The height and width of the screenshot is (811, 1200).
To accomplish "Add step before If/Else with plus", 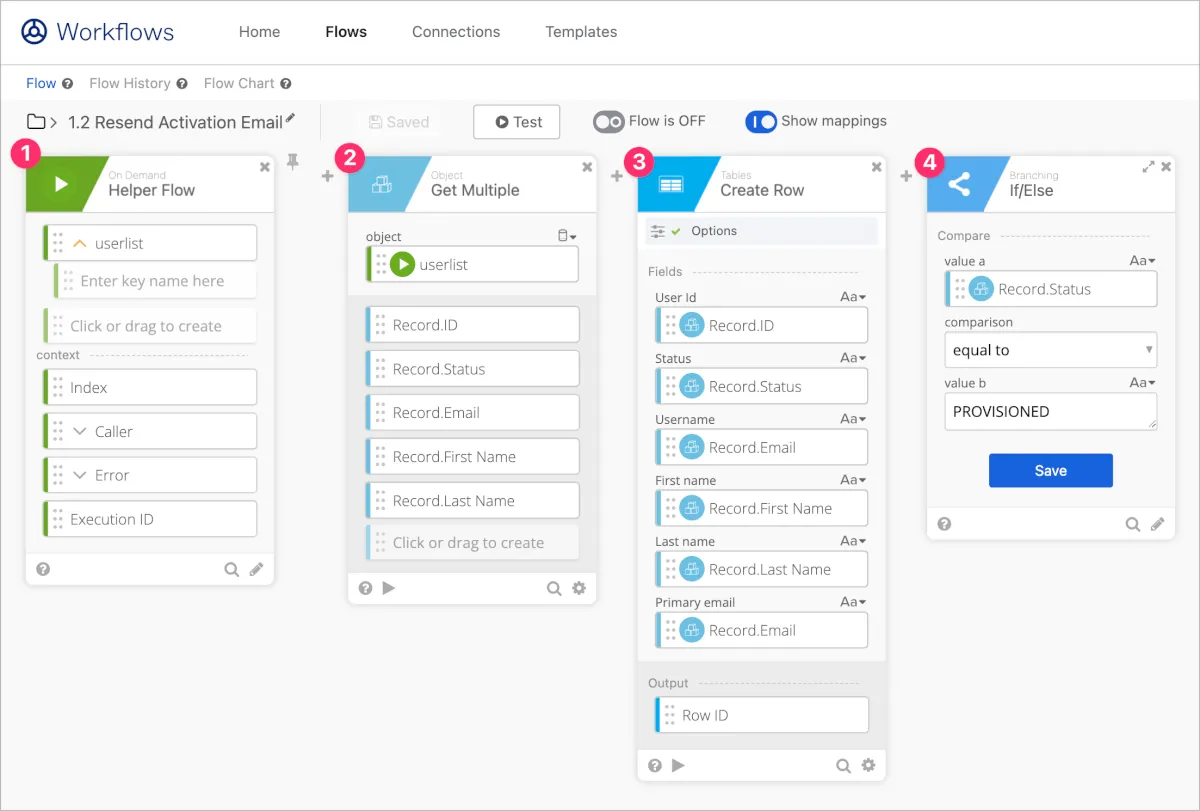I will 906,177.
